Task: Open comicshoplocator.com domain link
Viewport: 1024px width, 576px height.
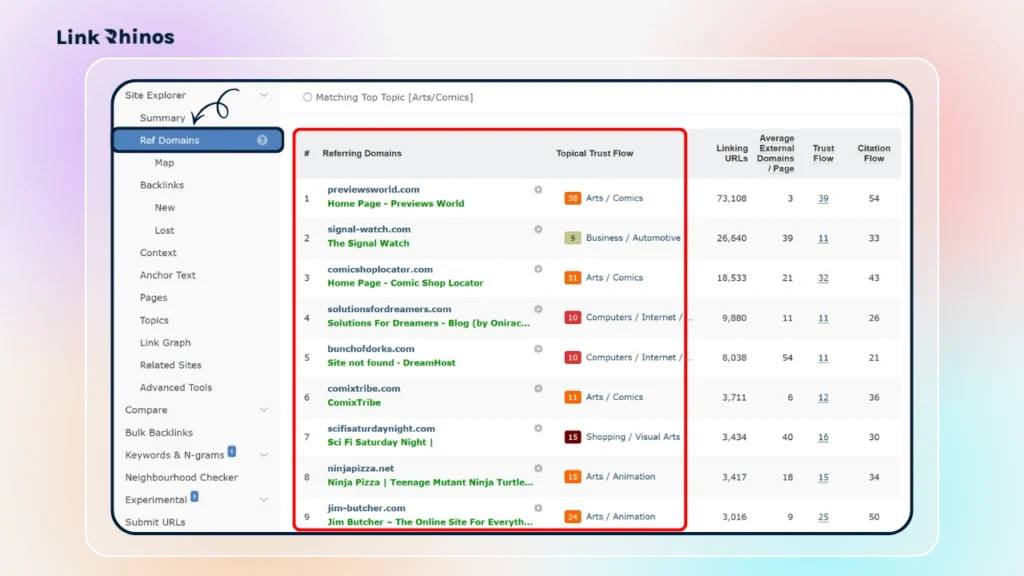Action: point(380,269)
